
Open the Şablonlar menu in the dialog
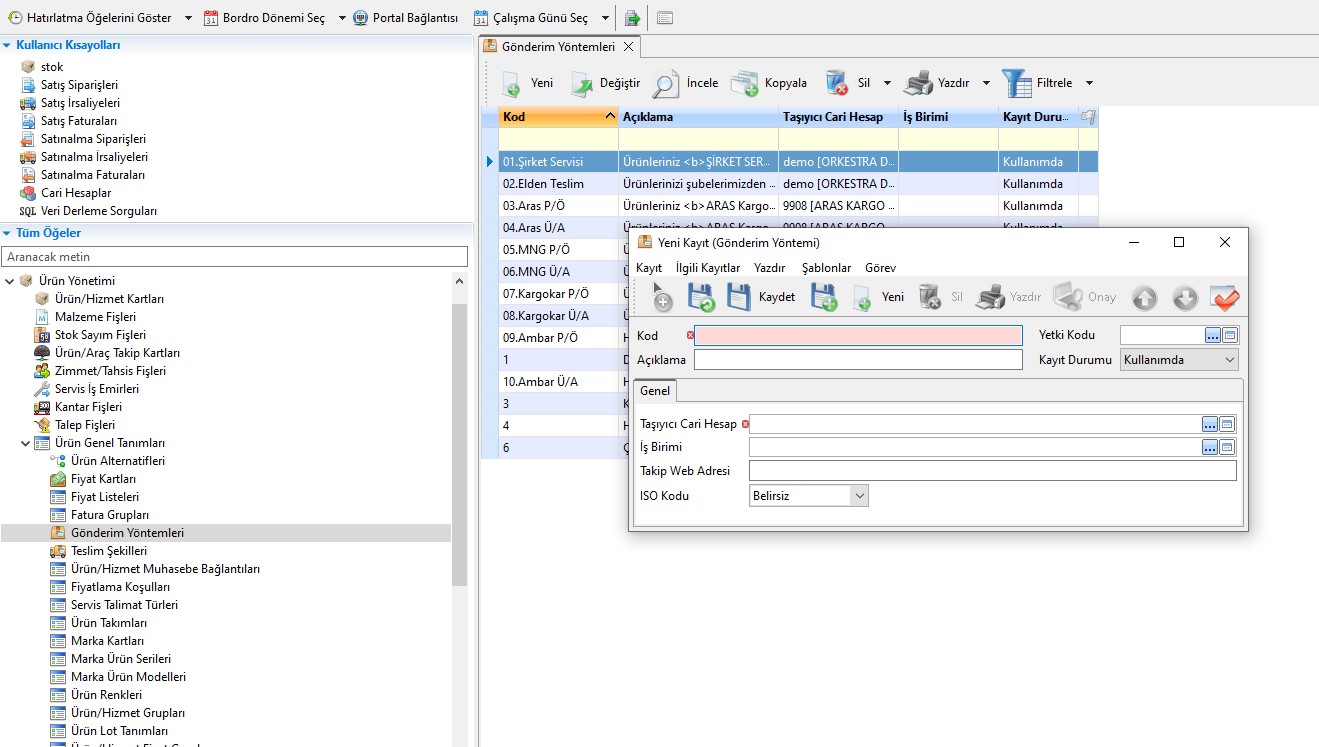826,268
